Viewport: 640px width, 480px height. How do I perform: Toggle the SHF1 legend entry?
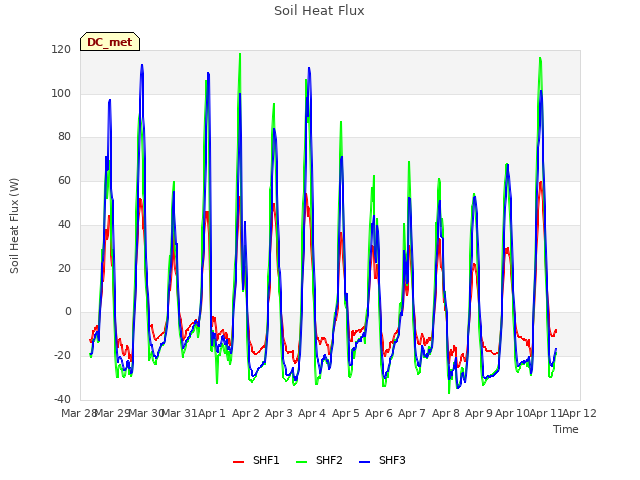point(256,460)
